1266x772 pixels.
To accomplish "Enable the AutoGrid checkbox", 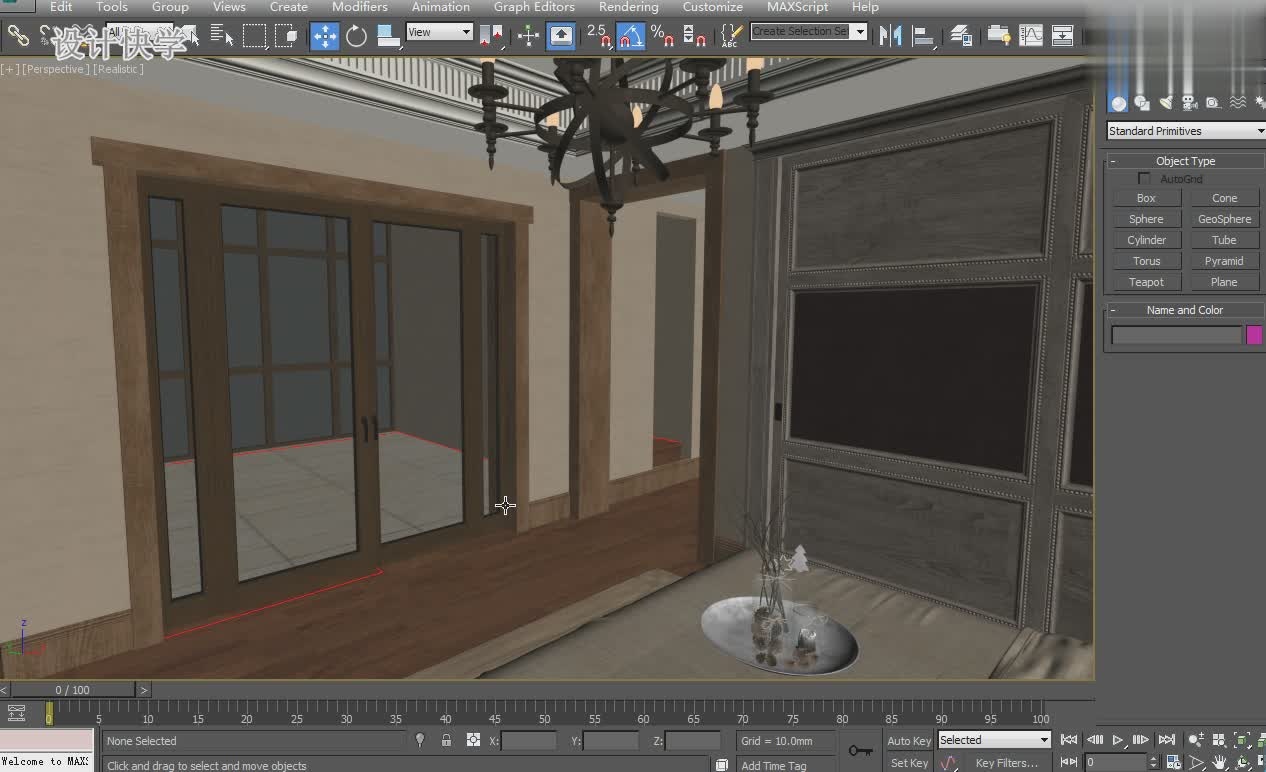I will point(1144,179).
